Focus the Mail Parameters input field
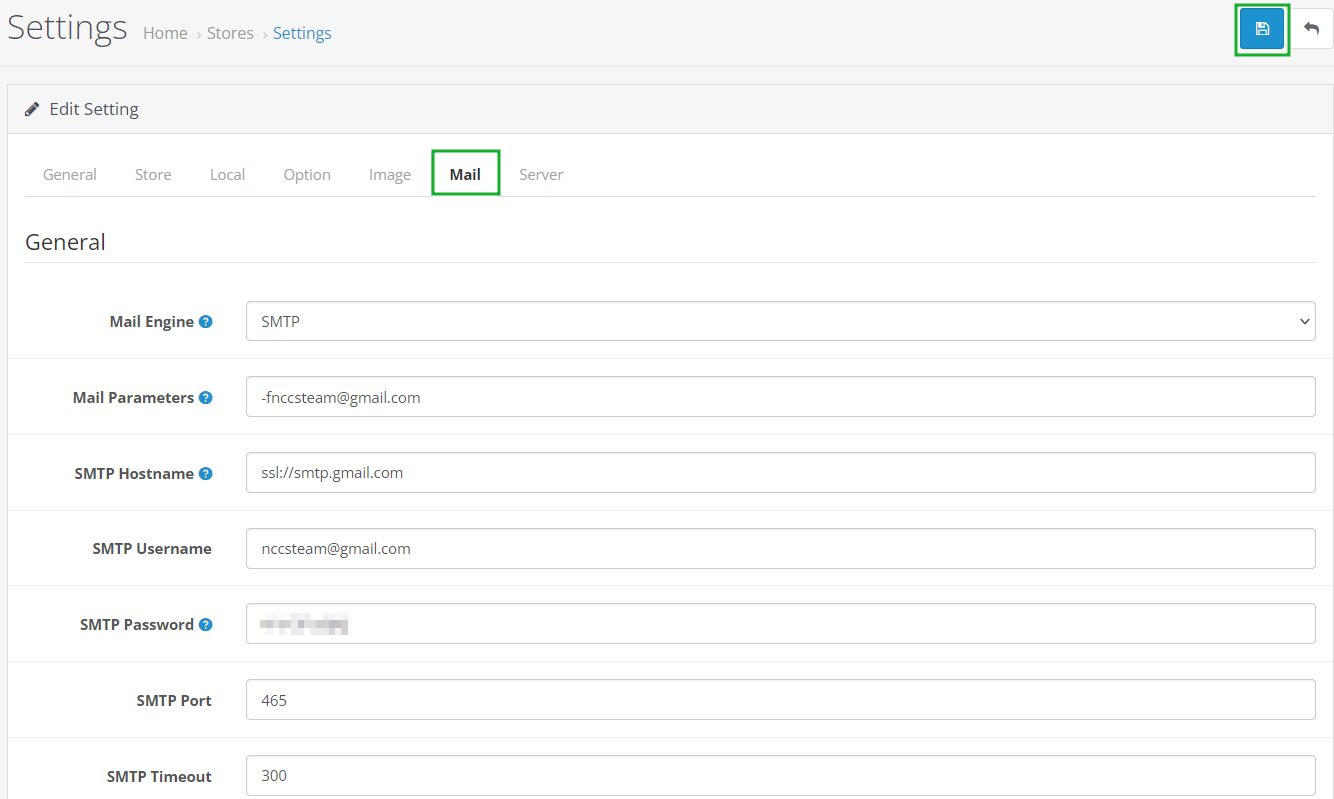The image size is (1334, 799). point(780,397)
